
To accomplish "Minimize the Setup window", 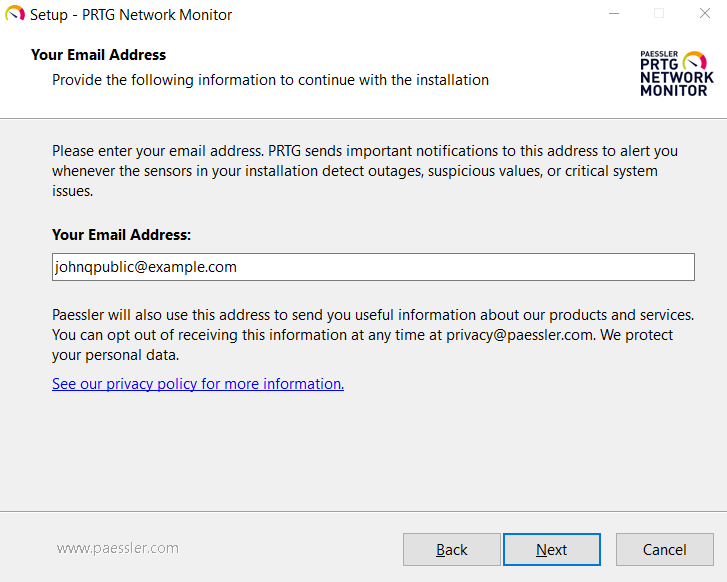I will tap(612, 14).
